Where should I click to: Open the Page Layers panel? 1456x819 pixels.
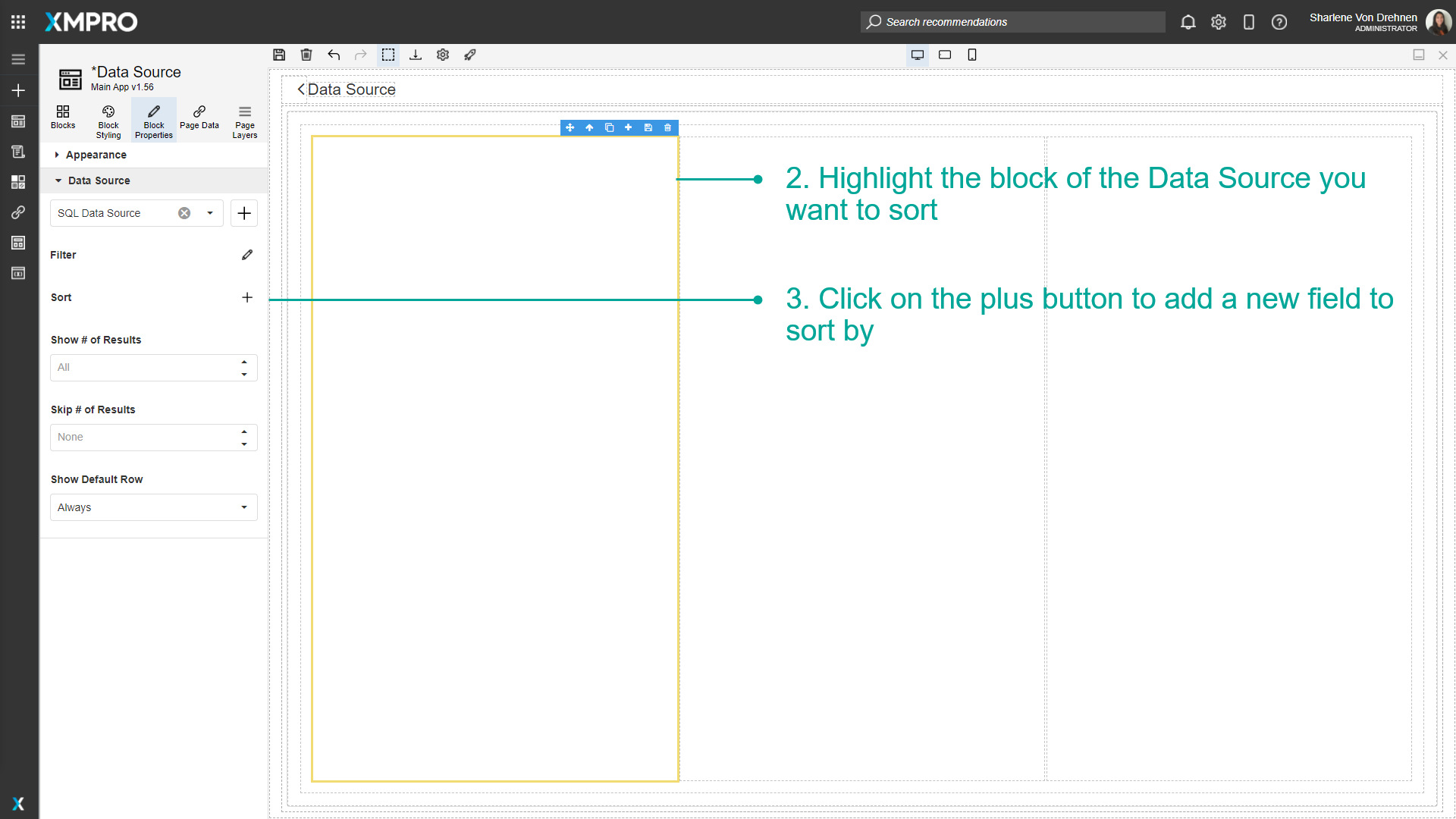tap(244, 120)
